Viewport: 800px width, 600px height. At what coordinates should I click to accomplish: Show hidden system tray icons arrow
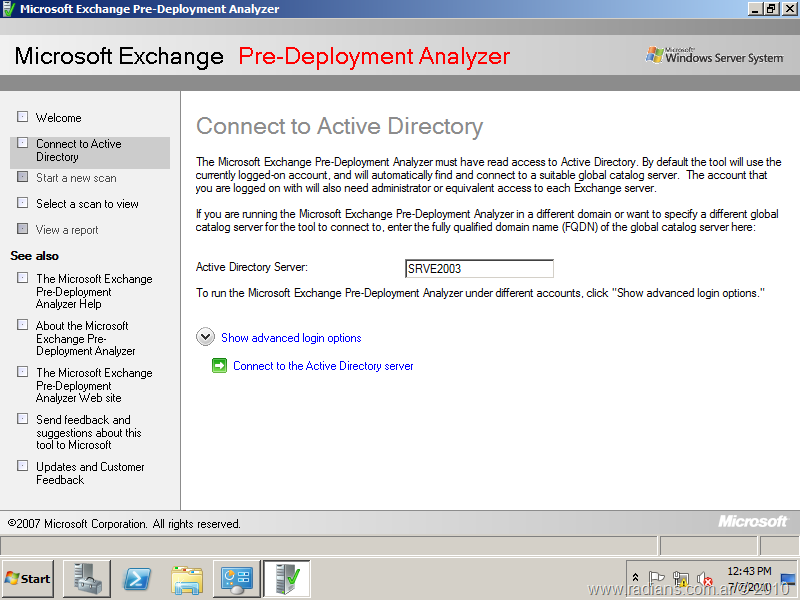635,578
